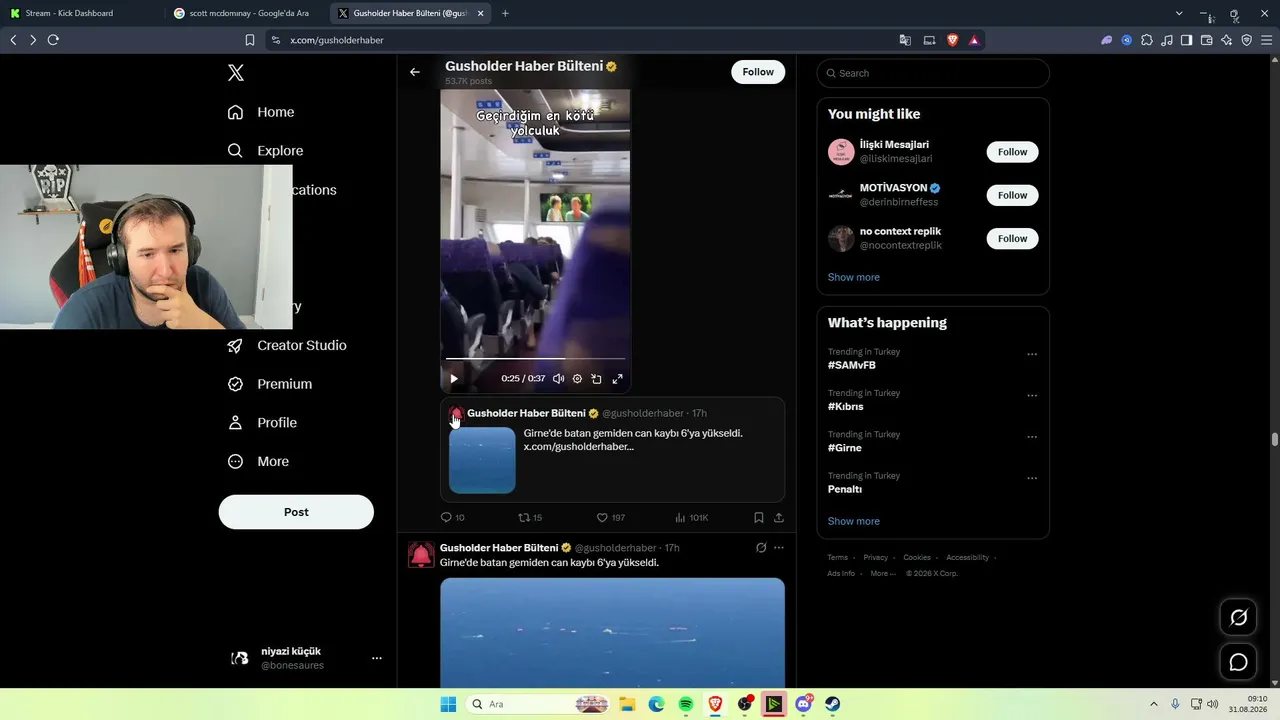
Task: Open the tab search dropdown arrow
Action: [1179, 13]
